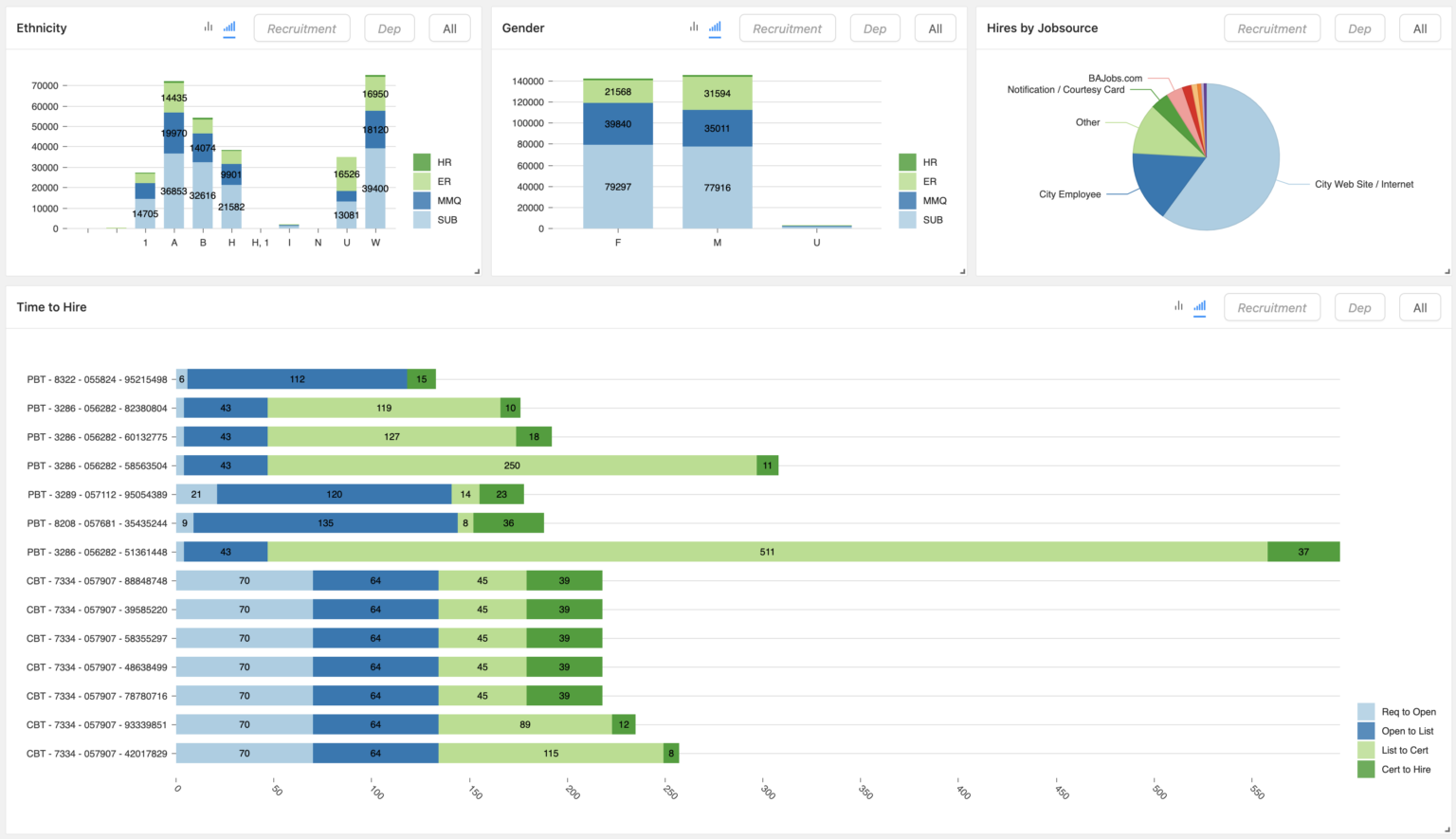This screenshot has height=839, width=1456.
Task: Select stacked bar icon in Ethnicity panel
Action: click(x=229, y=27)
